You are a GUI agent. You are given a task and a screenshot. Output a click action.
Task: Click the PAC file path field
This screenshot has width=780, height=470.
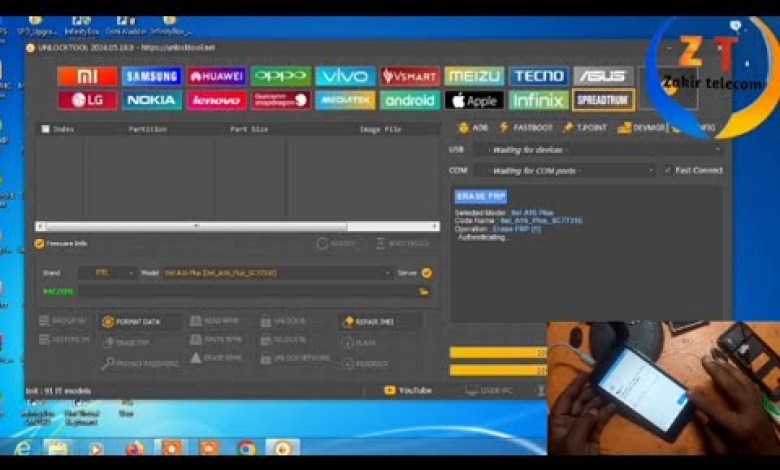pos(248,291)
